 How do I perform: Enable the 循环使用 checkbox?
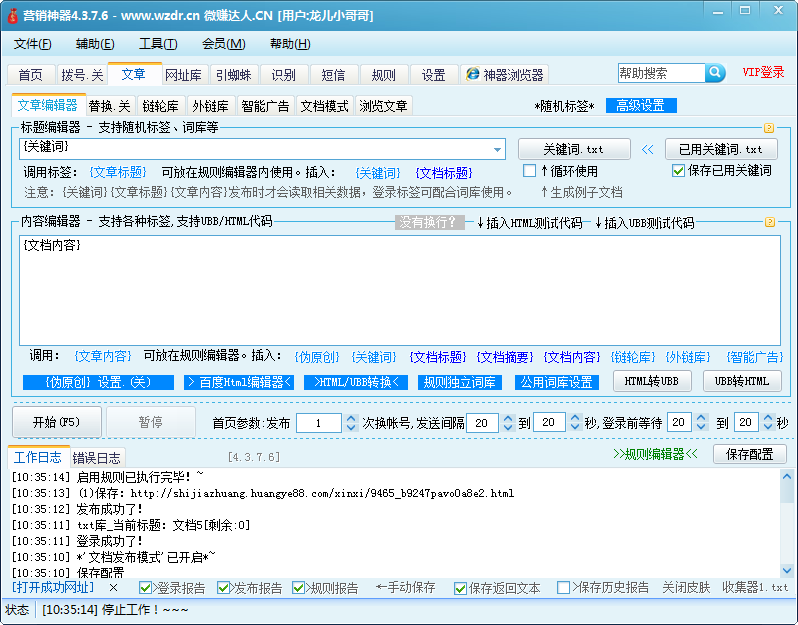point(529,171)
